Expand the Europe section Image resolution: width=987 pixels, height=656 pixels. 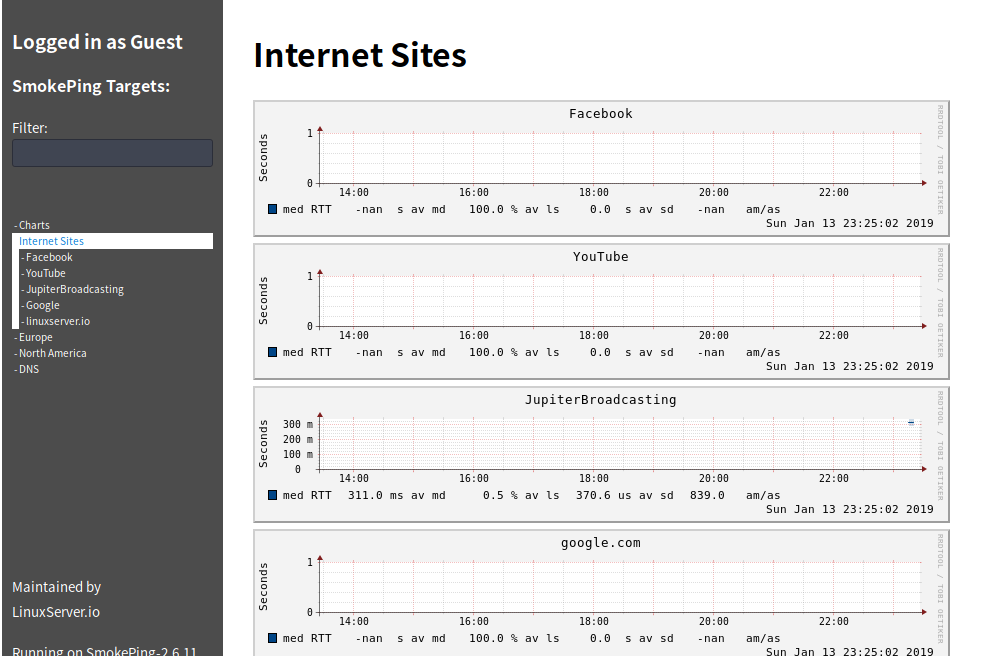coord(35,337)
